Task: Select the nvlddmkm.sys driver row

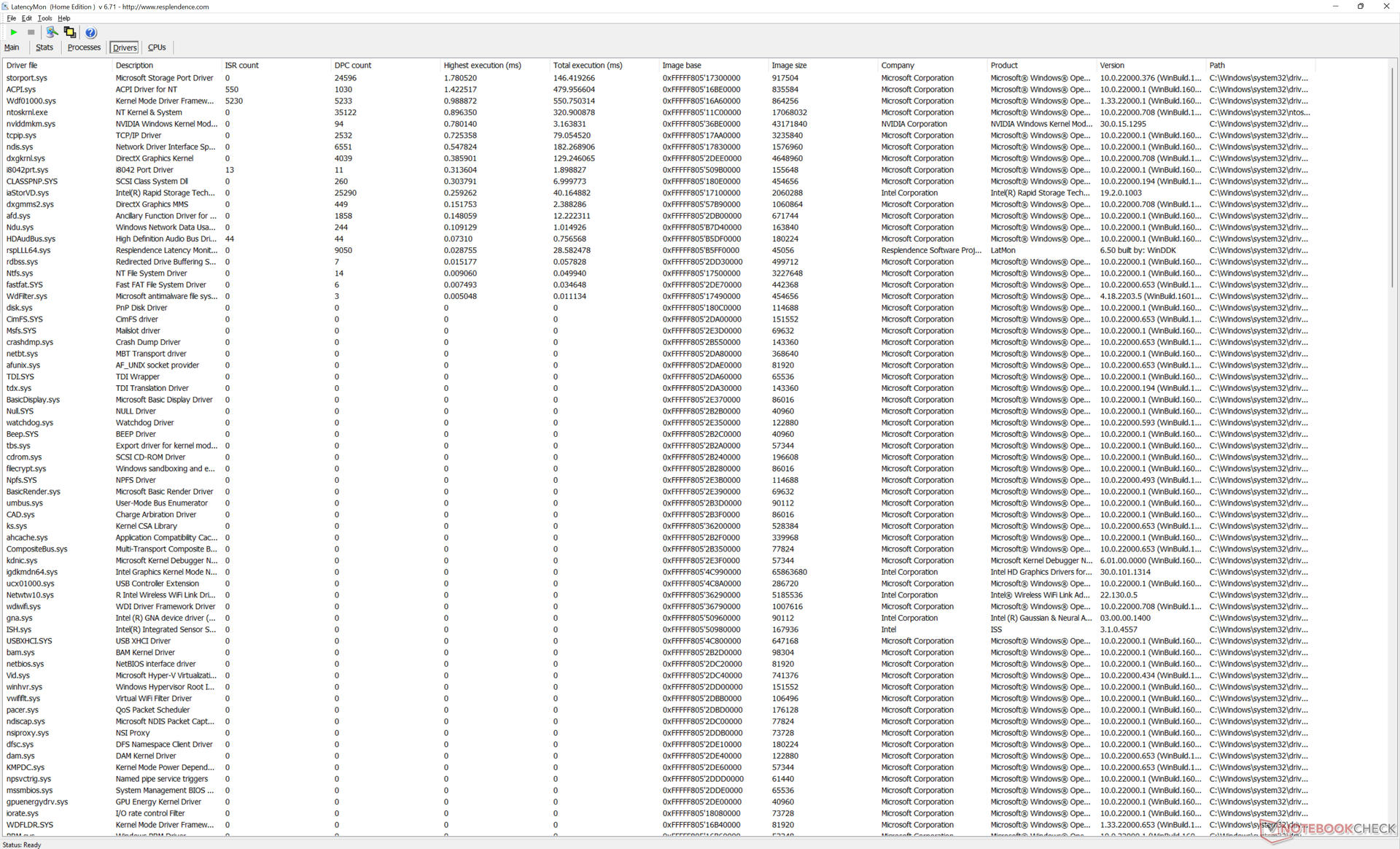Action: pyautogui.click(x=31, y=124)
